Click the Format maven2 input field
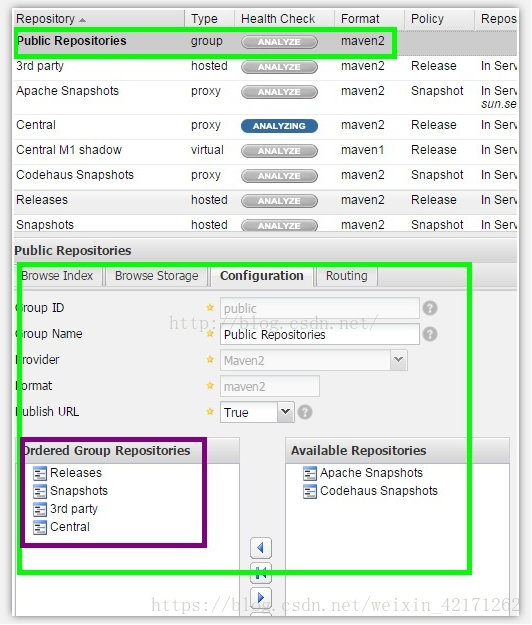The width and height of the screenshot is (532, 625). [x=270, y=386]
